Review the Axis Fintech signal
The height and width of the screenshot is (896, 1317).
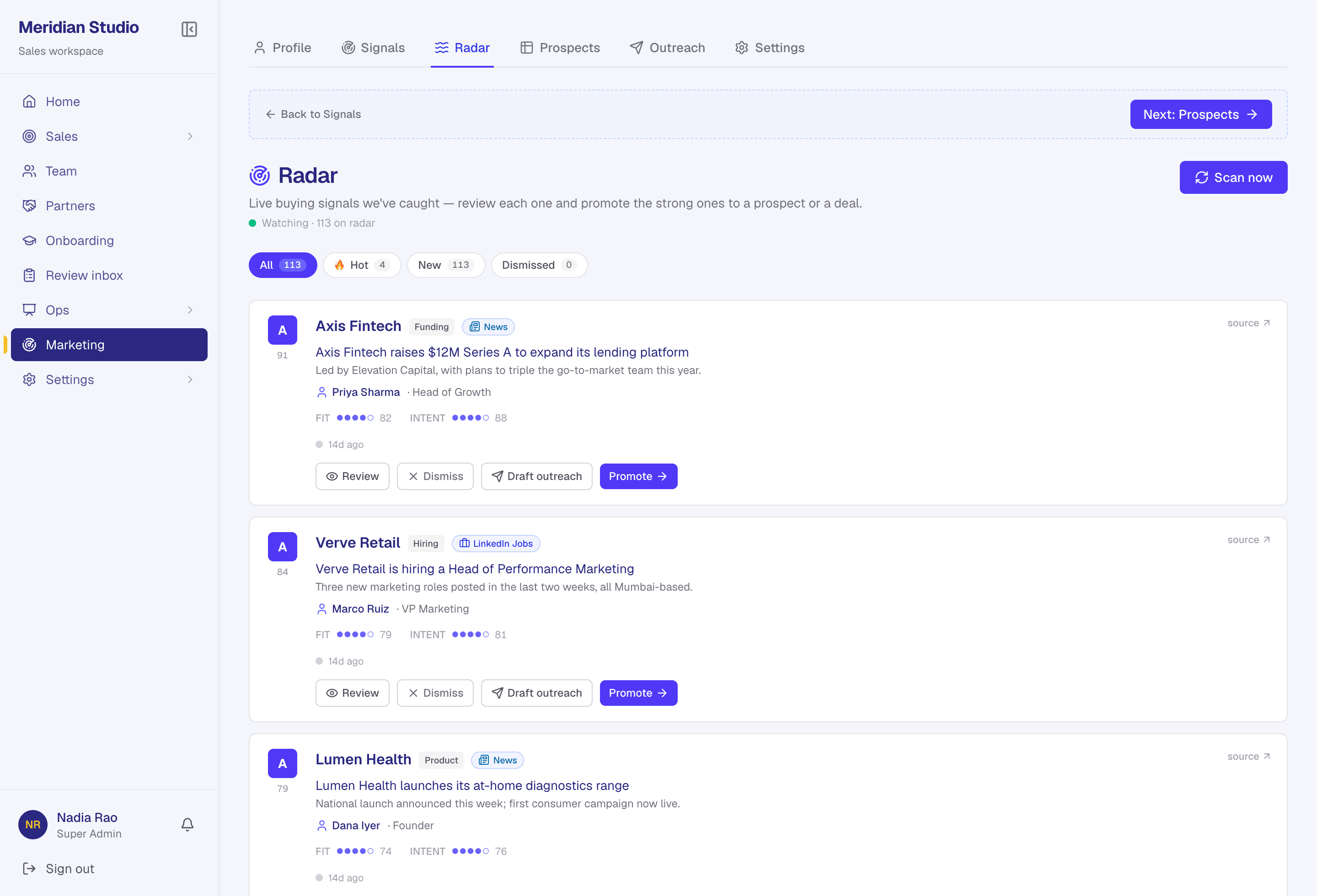353,476
